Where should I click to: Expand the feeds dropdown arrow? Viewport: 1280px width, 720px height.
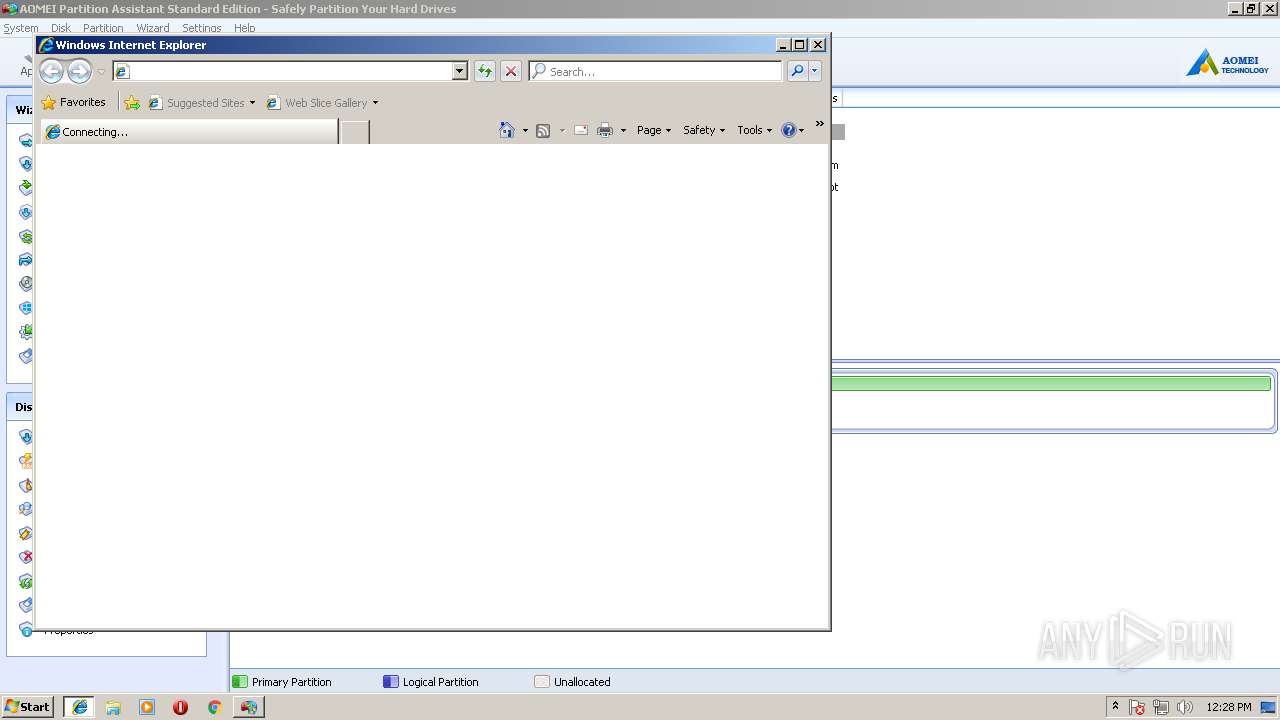(562, 130)
